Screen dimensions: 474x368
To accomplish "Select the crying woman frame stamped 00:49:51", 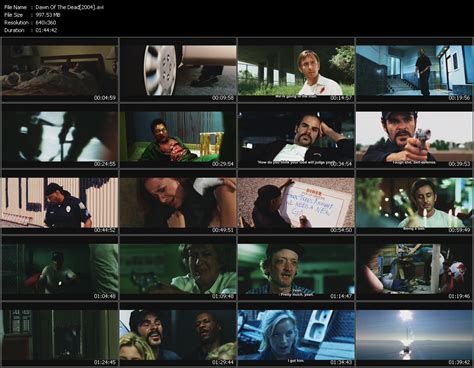I will pyautogui.click(x=178, y=202).
